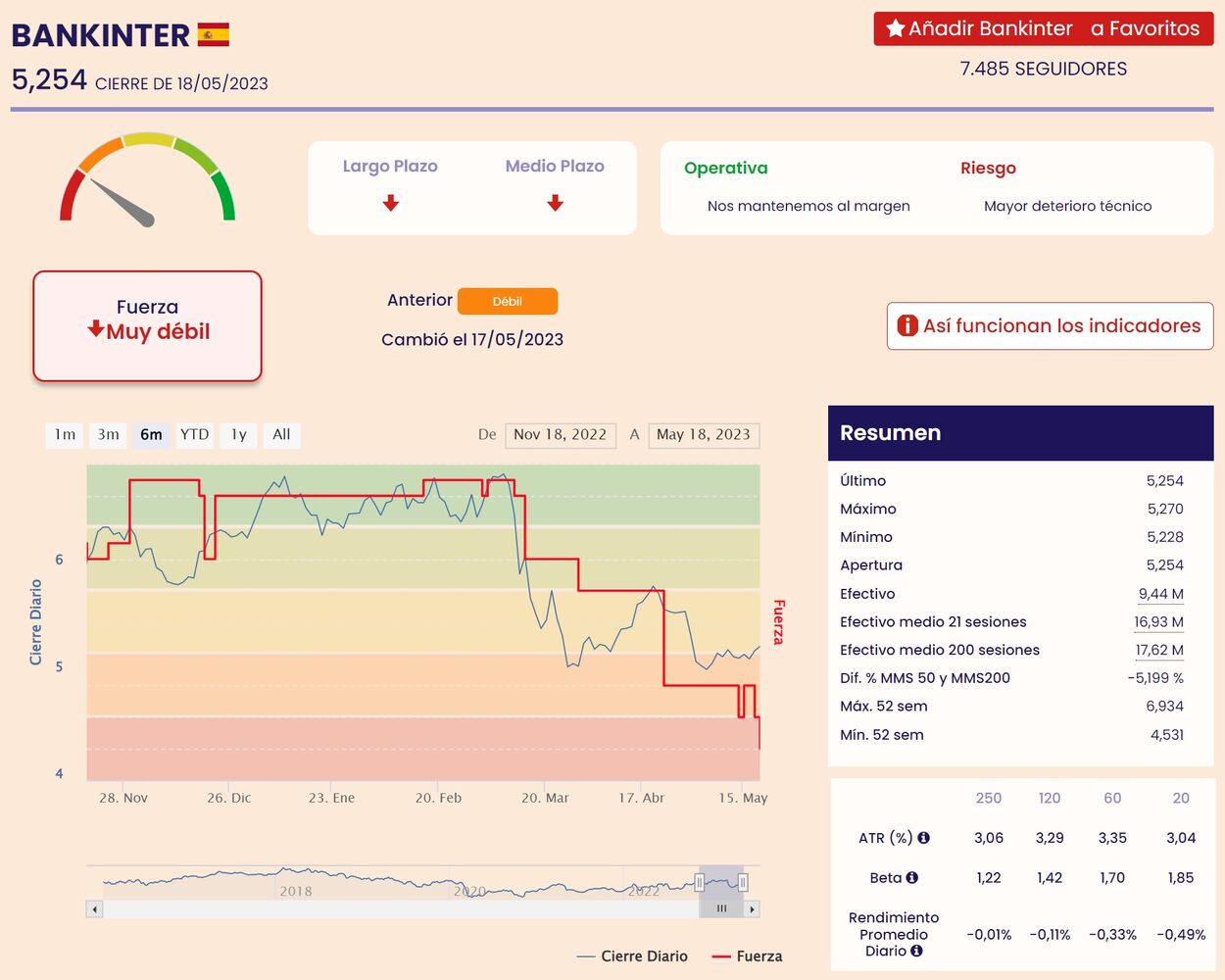Select the All chart range
This screenshot has width=1225, height=980.
click(281, 434)
